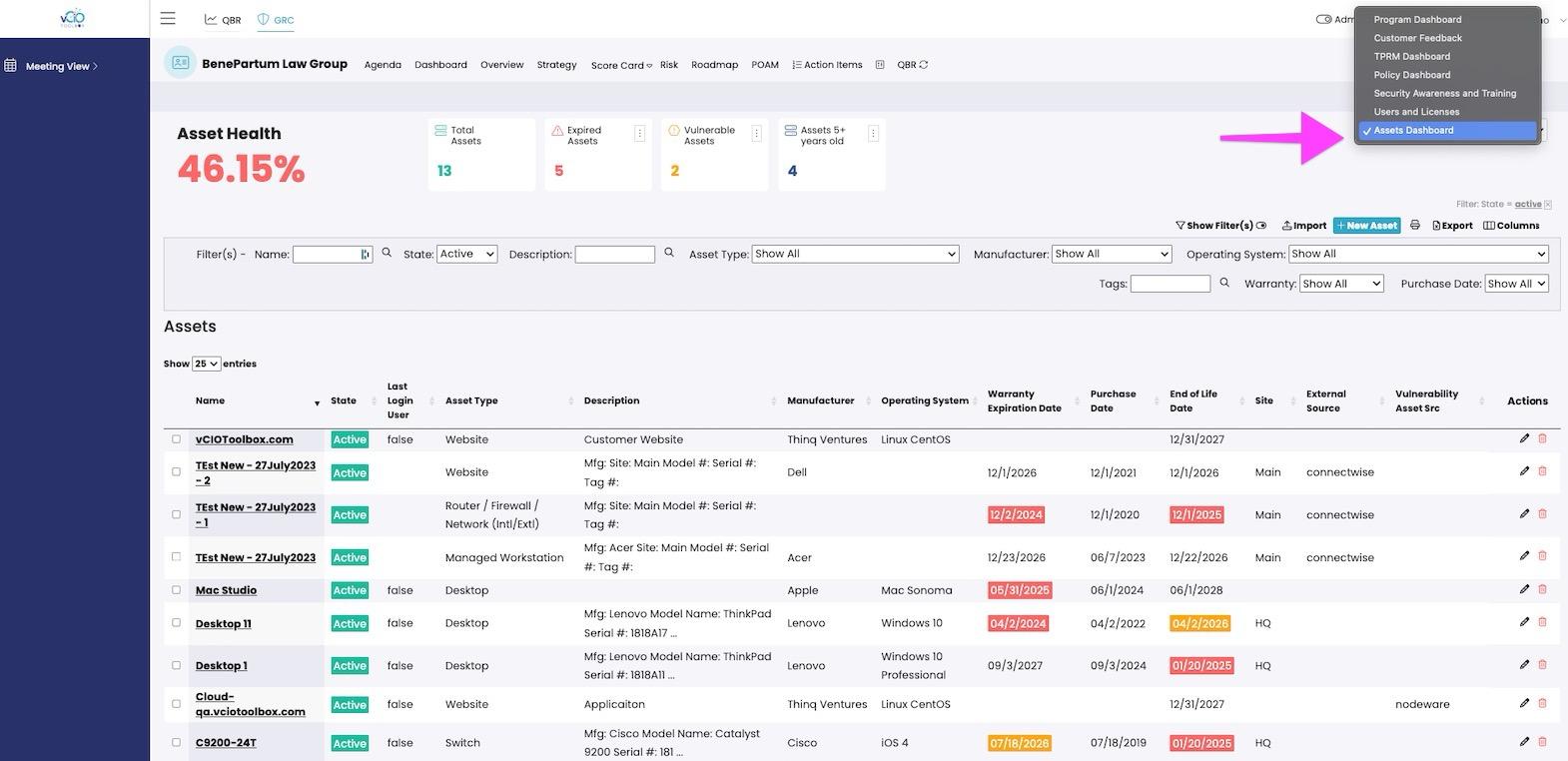Check the TEst New - 27July2023 - 2 row checkbox
Viewport: 1568px width, 761px height.
pyautogui.click(x=177, y=471)
